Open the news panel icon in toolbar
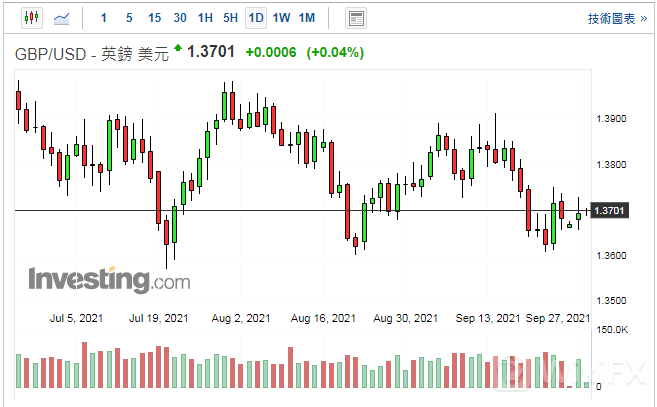Screen dimensions: 657x407 pyautogui.click(x=355, y=18)
